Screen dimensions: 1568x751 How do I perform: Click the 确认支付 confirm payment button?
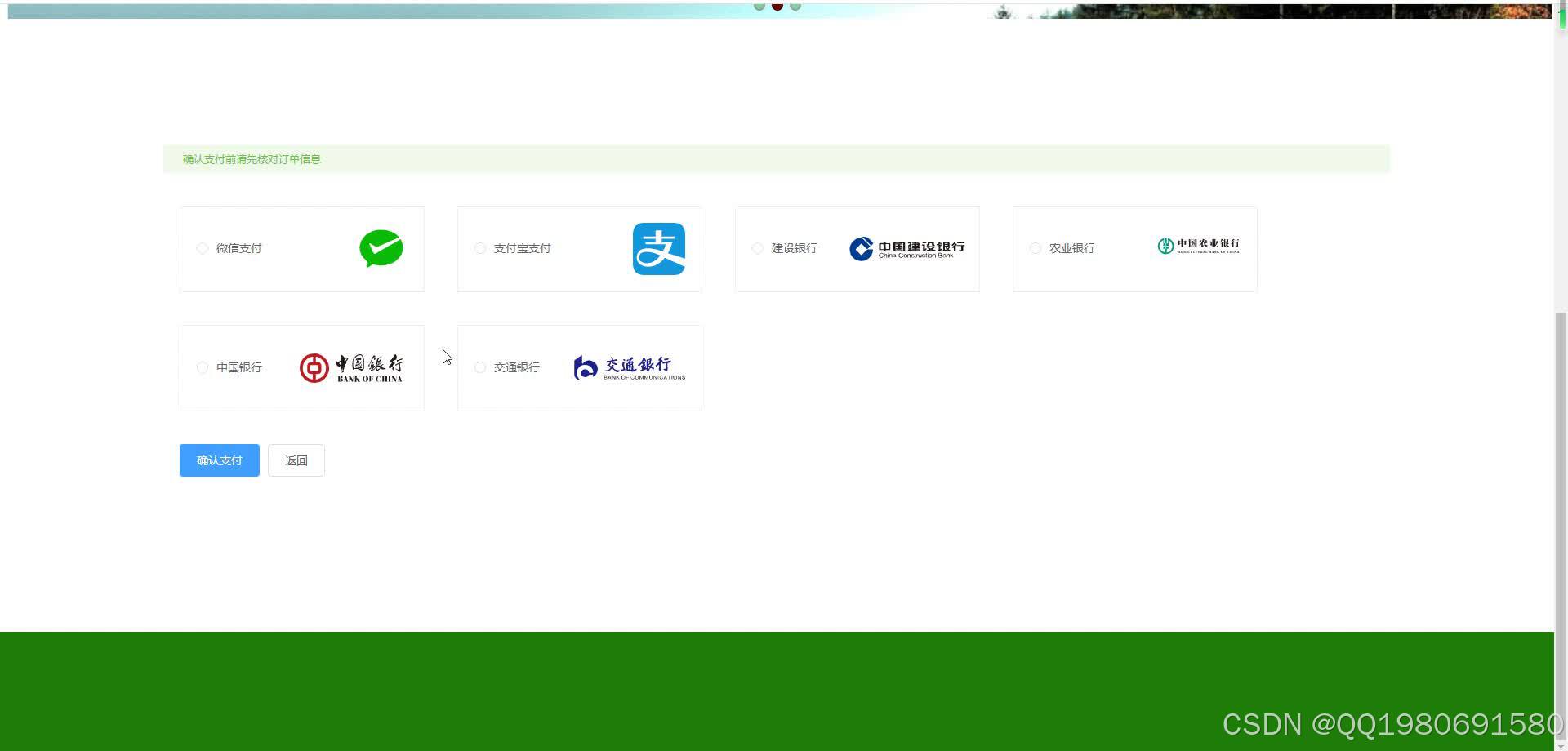click(218, 460)
